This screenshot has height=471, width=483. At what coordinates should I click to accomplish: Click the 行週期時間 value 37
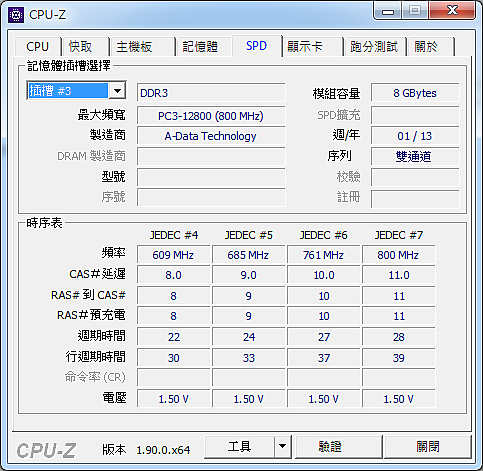click(323, 358)
